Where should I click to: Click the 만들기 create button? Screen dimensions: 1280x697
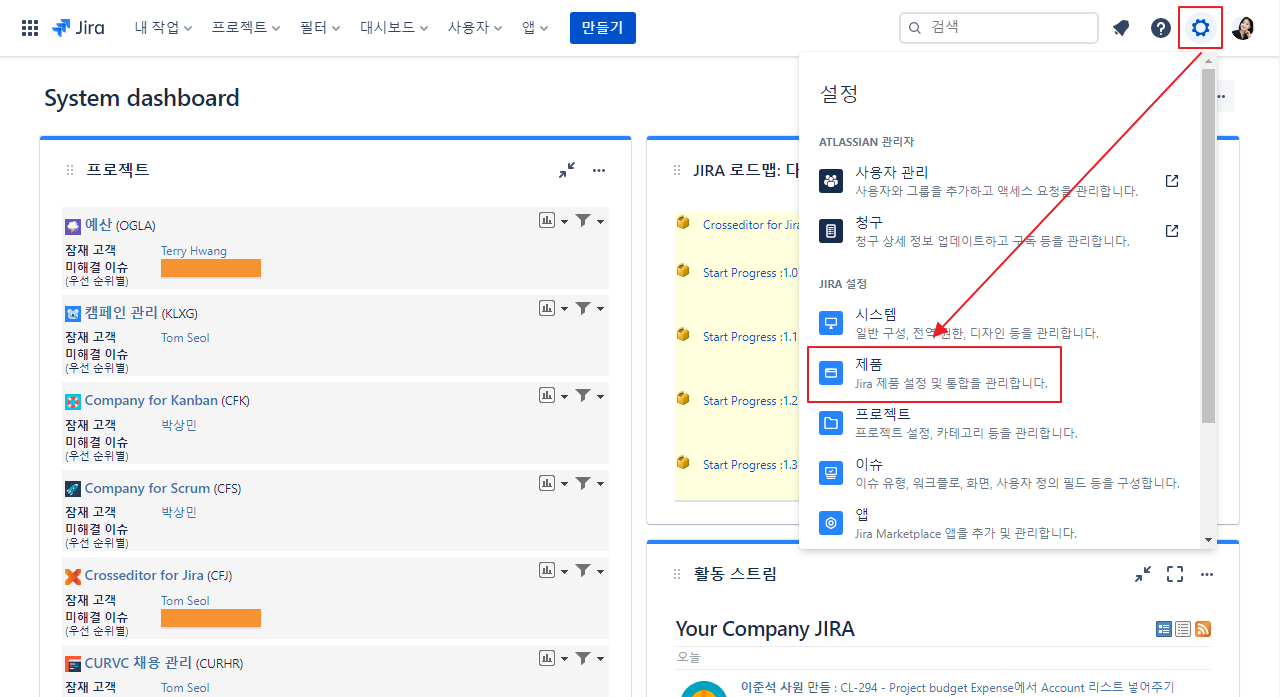pos(603,28)
